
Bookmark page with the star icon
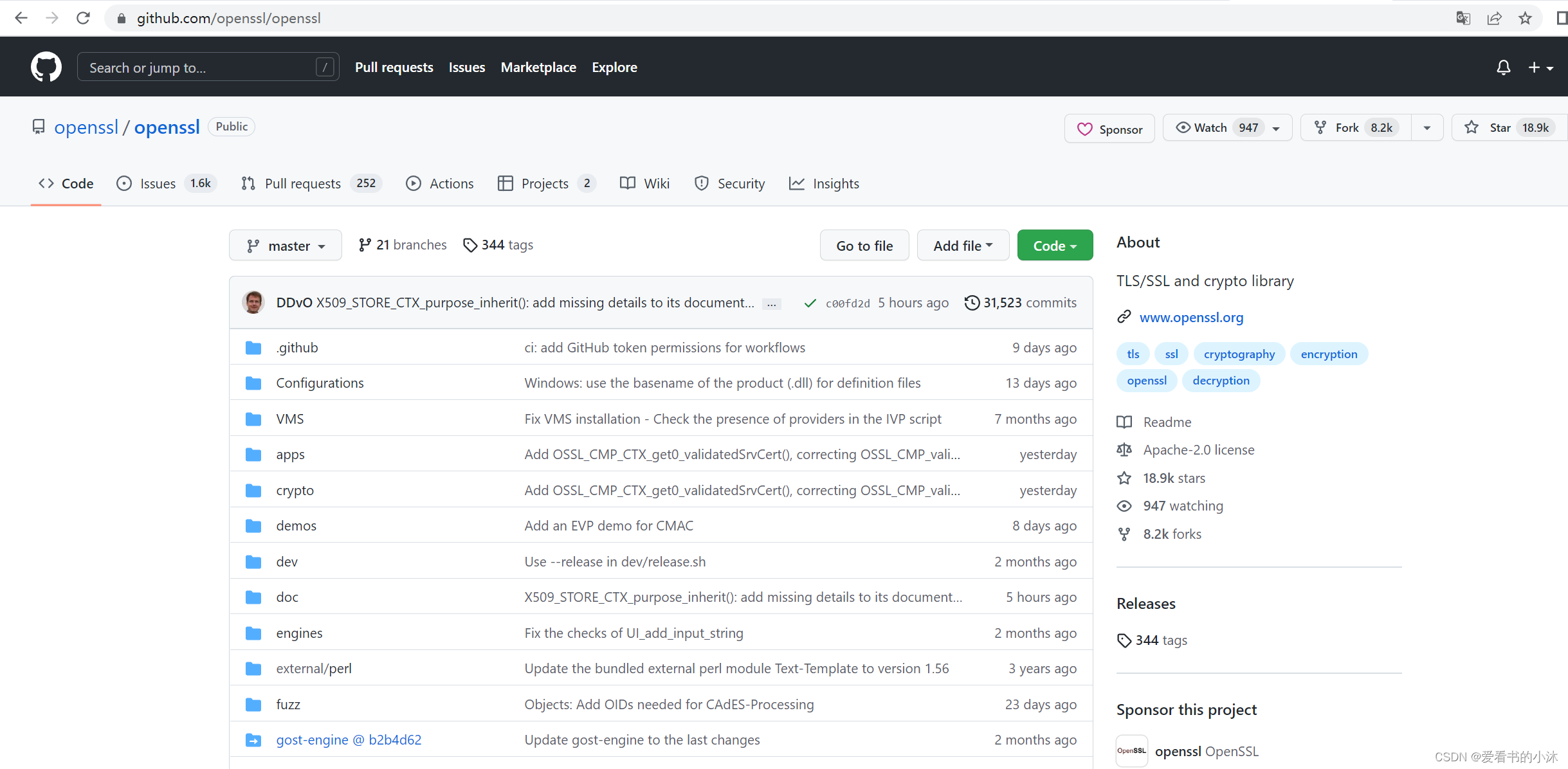tap(1525, 18)
